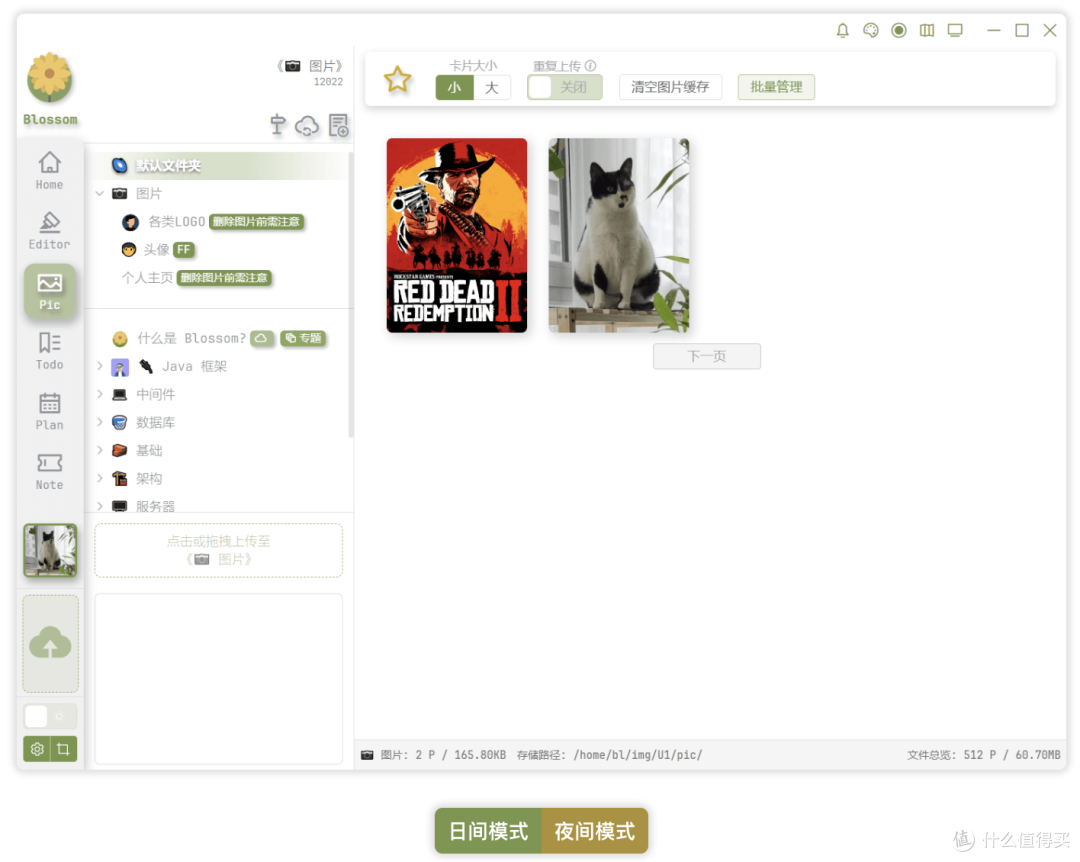The width and height of the screenshot is (1080, 862).
Task: Click the signpost icon above folder tree
Action: 278,125
